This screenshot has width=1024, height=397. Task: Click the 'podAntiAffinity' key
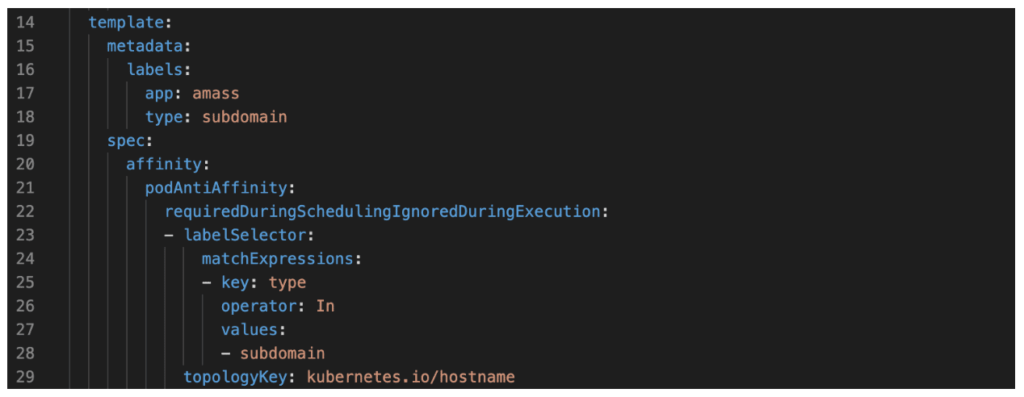[216, 188]
